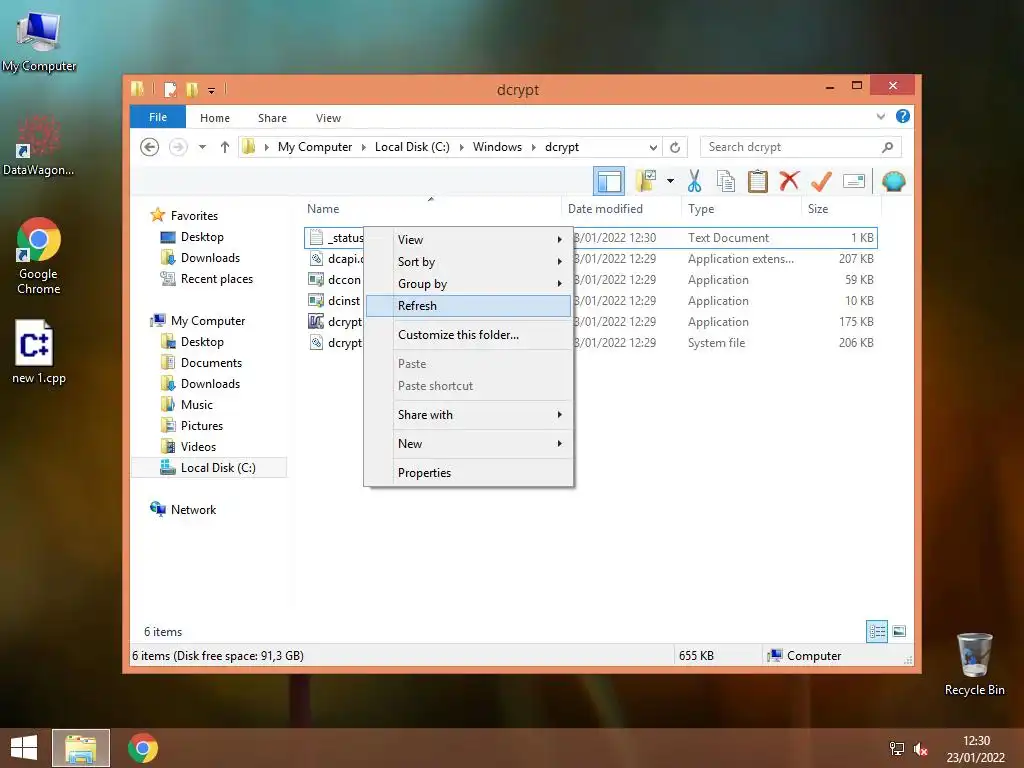
Task: Click Windows in the address breadcrumb
Action: click(x=497, y=147)
